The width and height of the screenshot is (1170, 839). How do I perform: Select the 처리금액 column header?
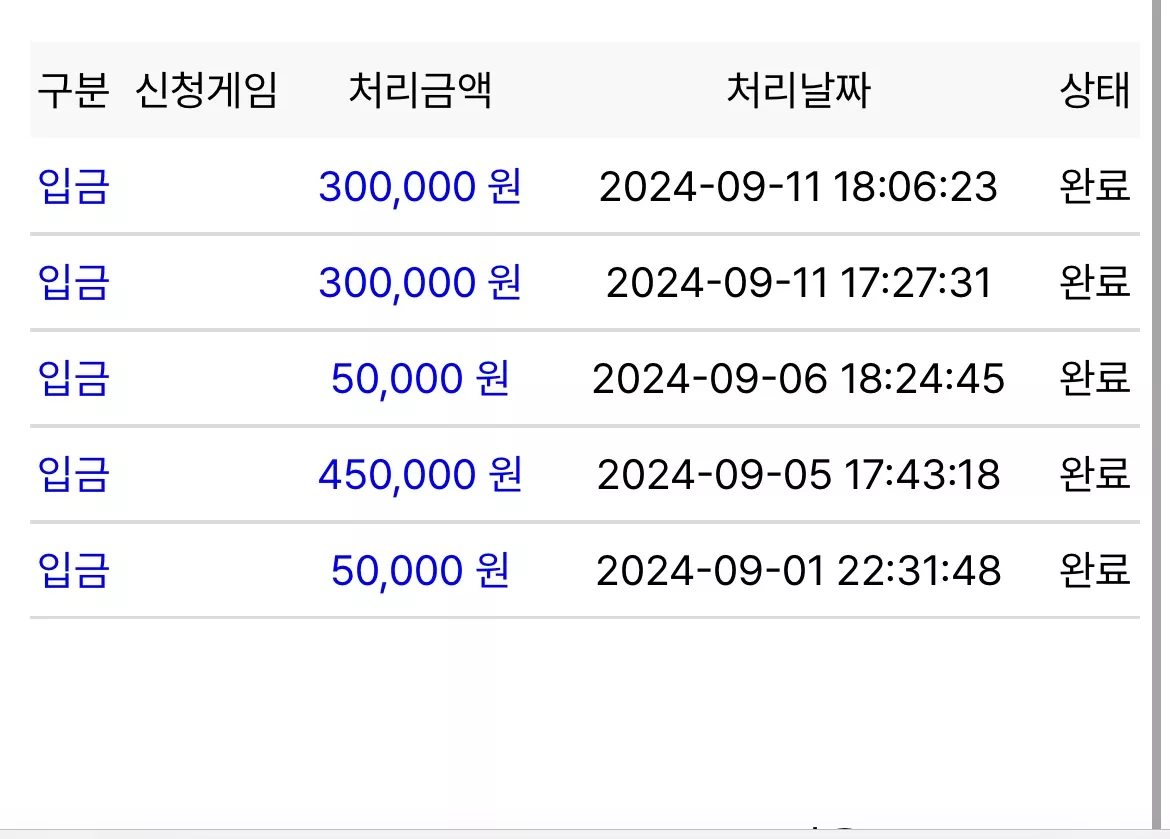click(x=420, y=91)
